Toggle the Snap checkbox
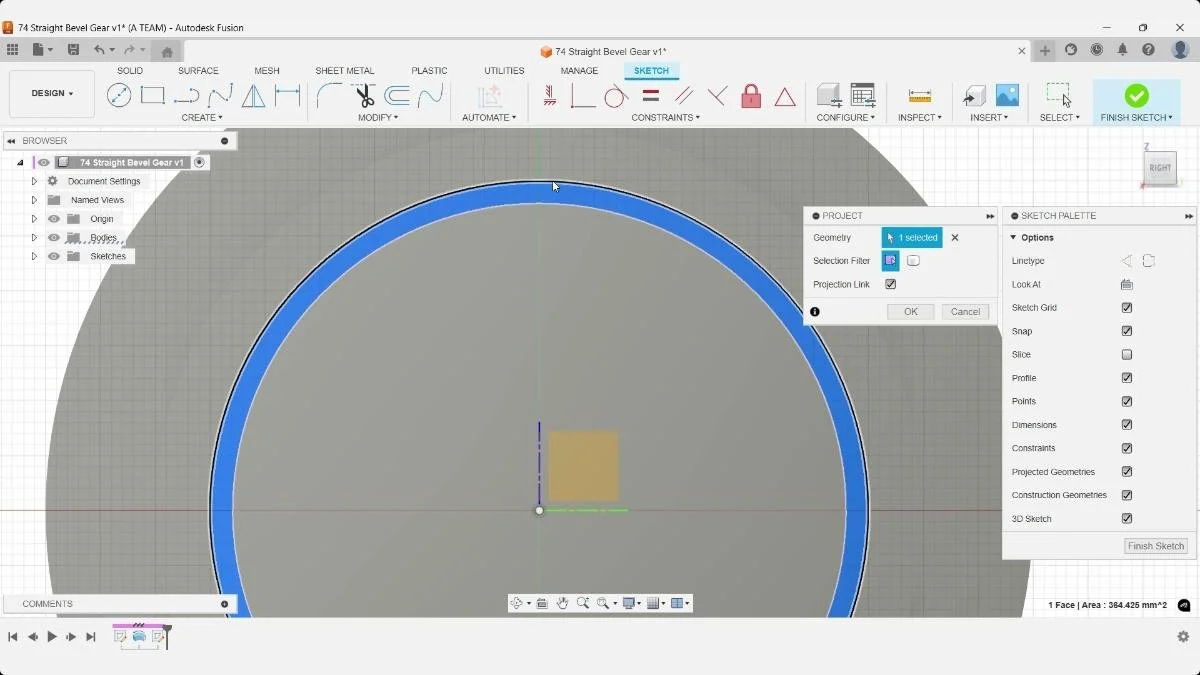1200x675 pixels. click(1127, 331)
